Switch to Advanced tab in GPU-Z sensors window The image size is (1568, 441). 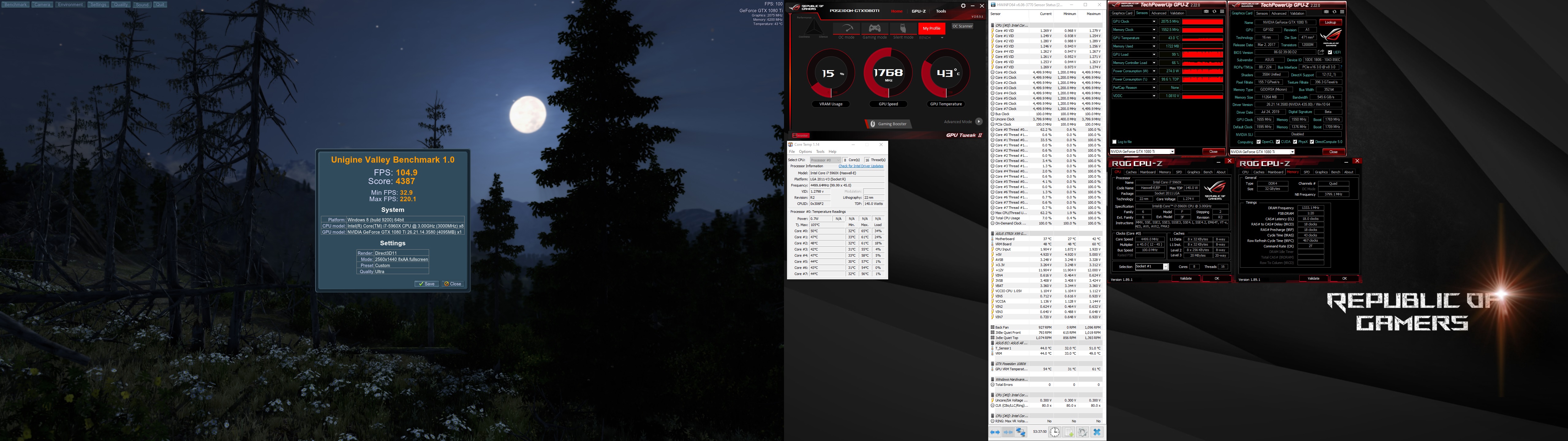coord(1158,13)
